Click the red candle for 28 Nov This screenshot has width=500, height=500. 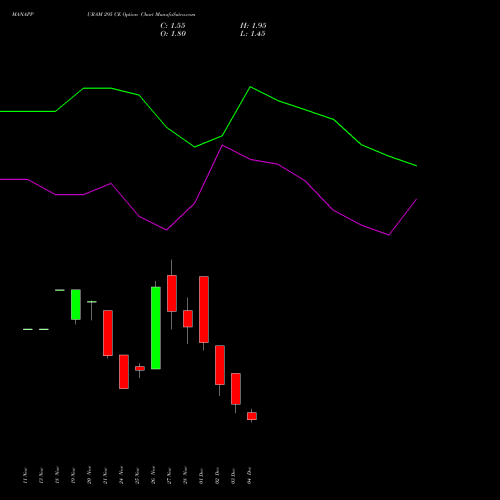[x=188, y=319]
